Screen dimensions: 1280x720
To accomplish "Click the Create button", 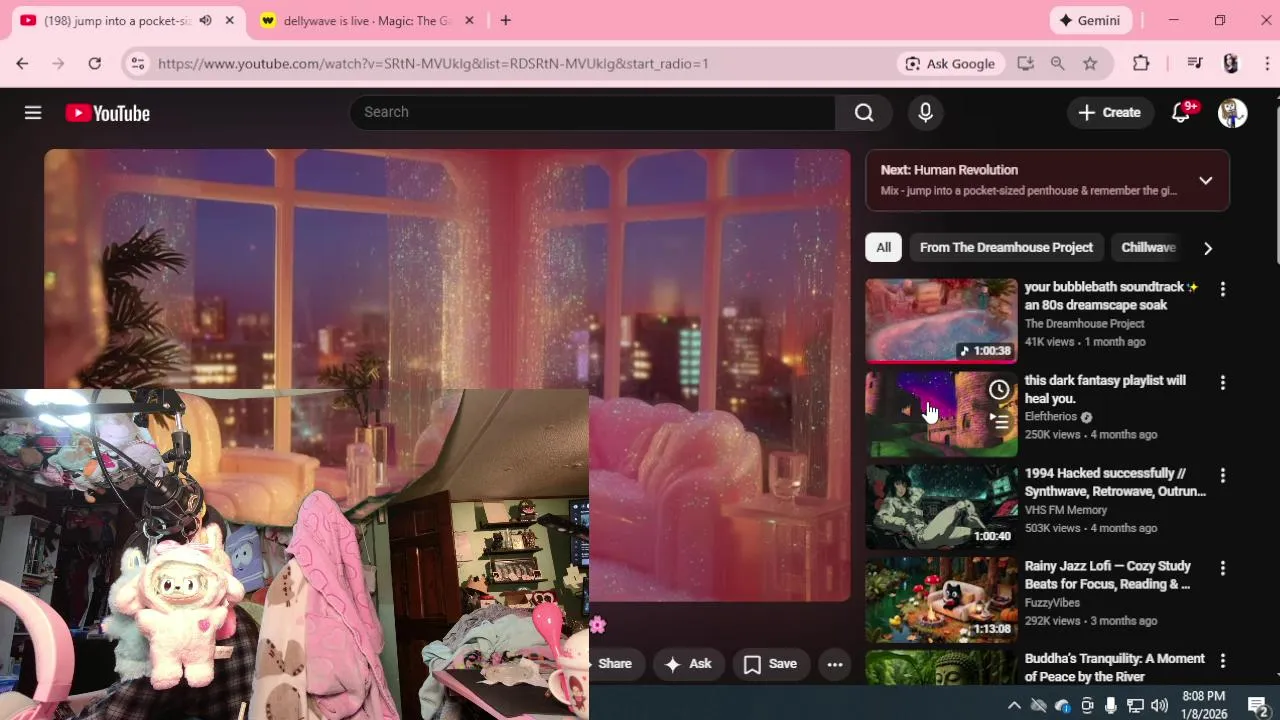I will point(1109,113).
